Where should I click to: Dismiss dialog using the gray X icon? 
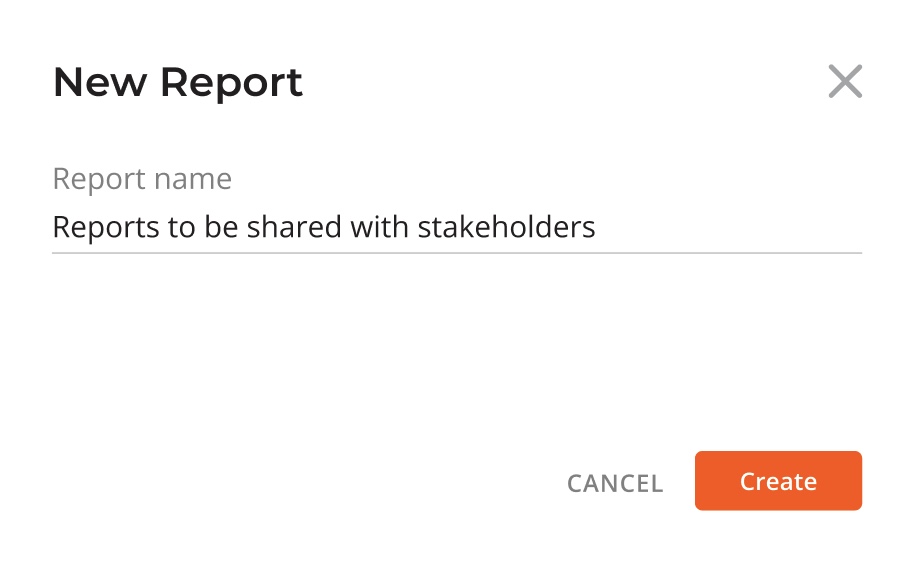click(x=845, y=82)
